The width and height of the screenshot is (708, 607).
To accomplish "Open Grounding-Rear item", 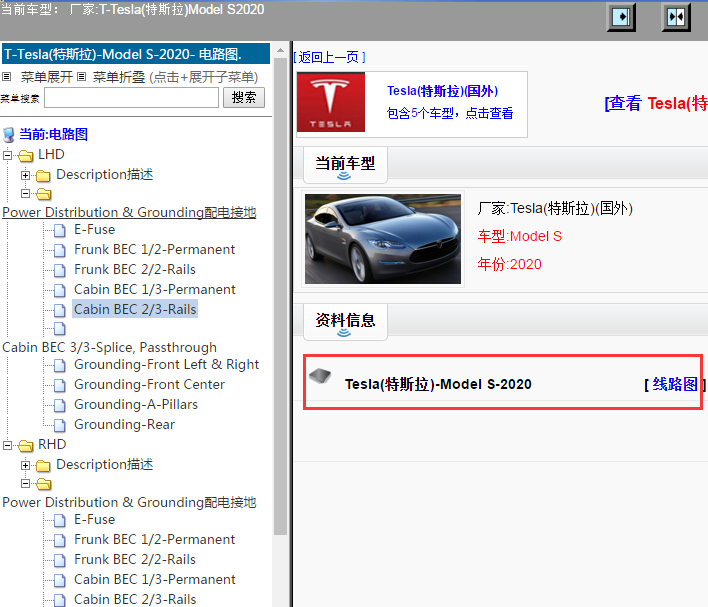I will coord(124,425).
